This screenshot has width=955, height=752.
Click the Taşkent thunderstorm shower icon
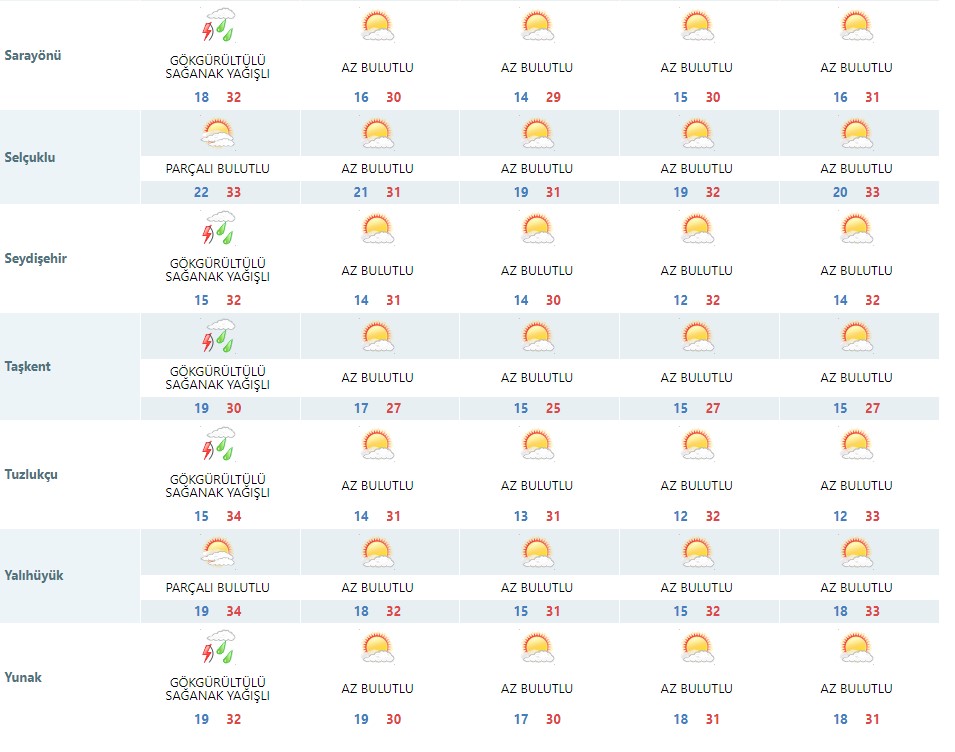point(218,336)
